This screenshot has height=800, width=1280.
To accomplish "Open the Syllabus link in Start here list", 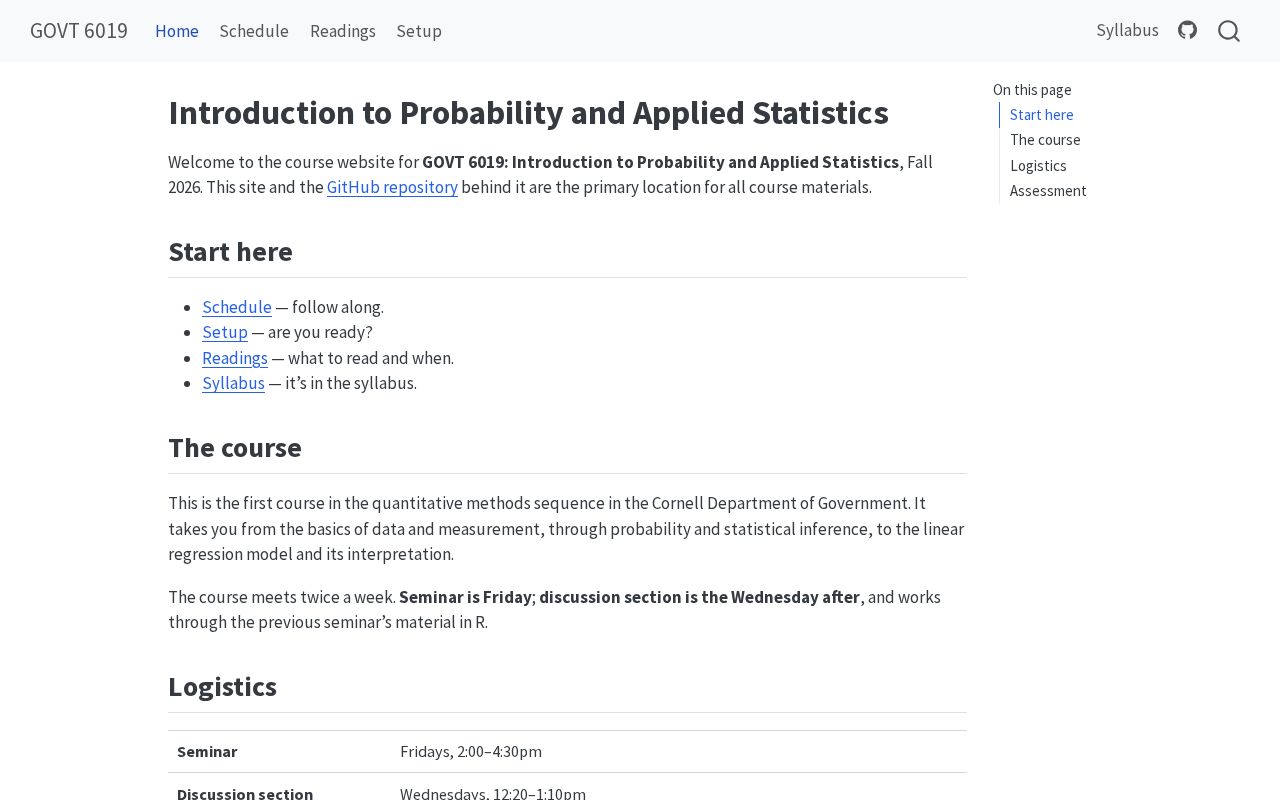I will 233,383.
